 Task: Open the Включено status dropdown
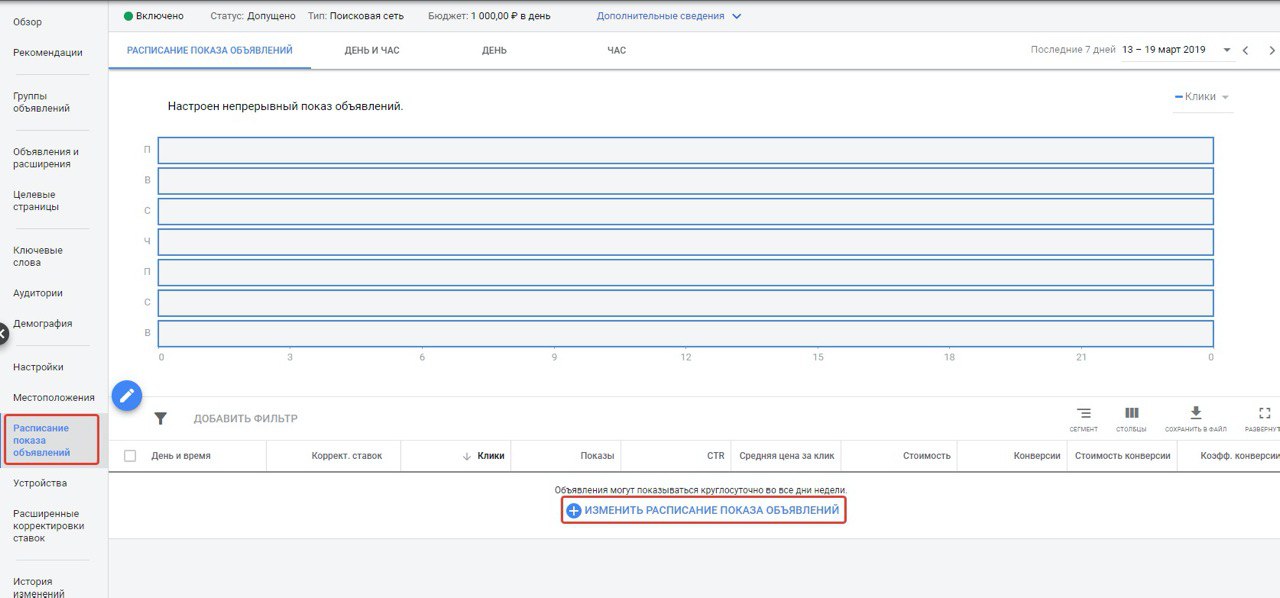click(153, 16)
